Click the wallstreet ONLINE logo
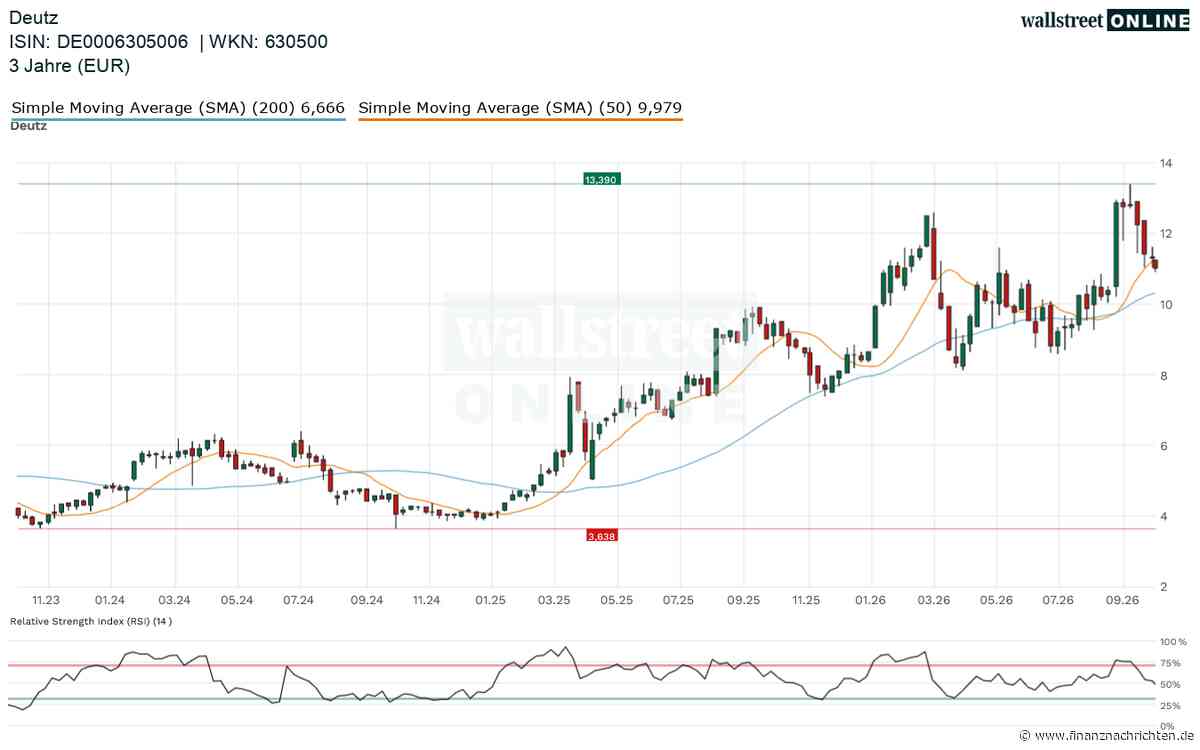1200x750 pixels. click(x=1104, y=20)
